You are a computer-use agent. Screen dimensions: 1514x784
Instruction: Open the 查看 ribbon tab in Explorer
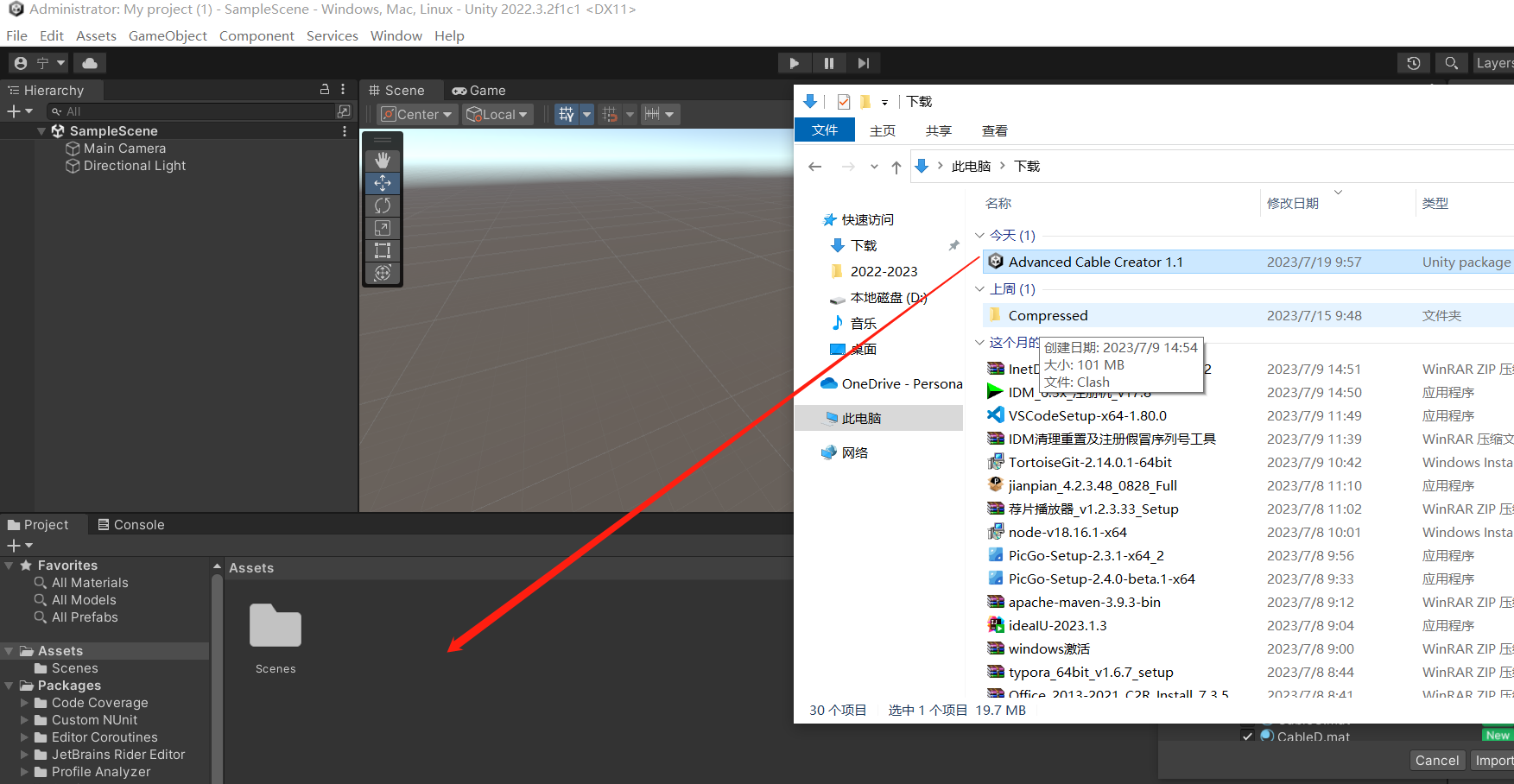pos(995,130)
